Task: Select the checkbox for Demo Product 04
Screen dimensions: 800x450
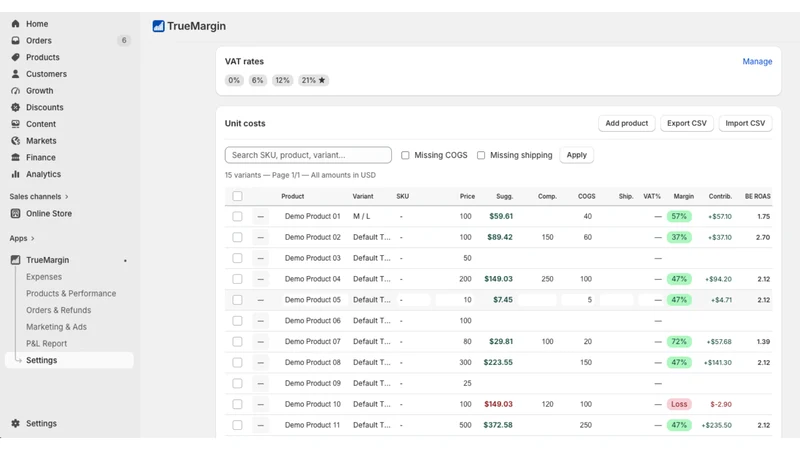Action: click(x=237, y=279)
